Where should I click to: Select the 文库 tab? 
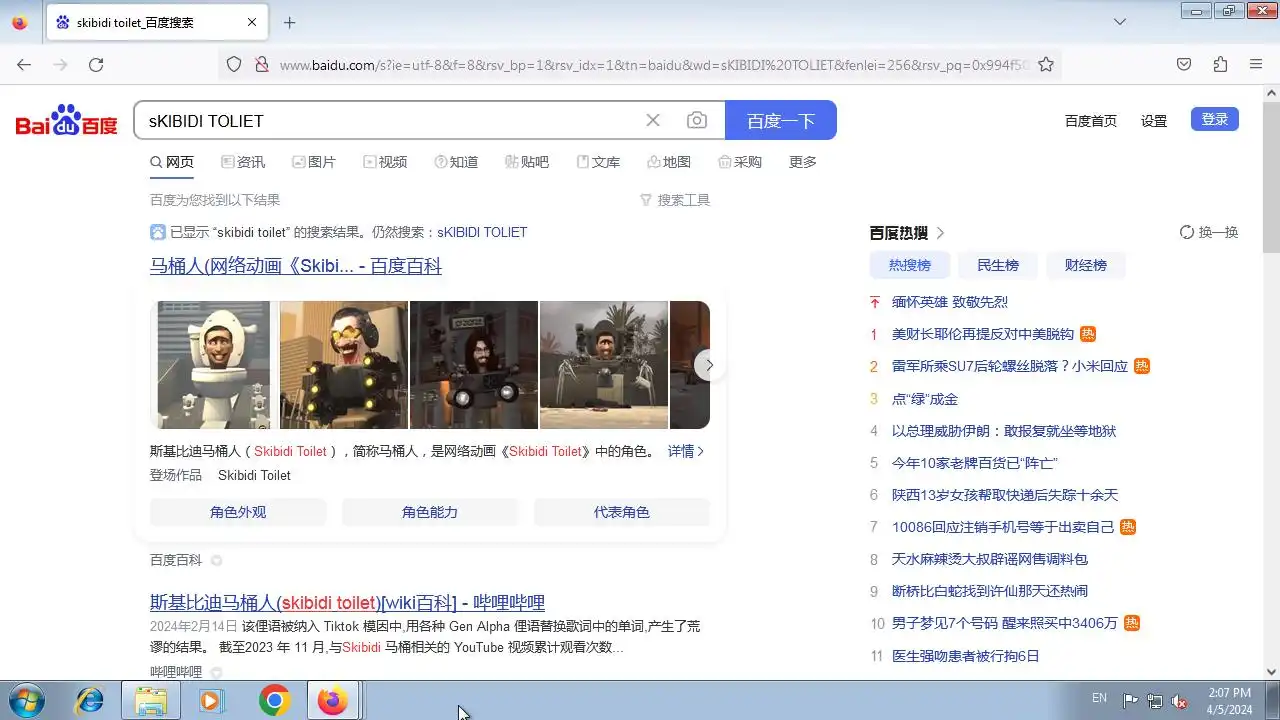point(598,162)
